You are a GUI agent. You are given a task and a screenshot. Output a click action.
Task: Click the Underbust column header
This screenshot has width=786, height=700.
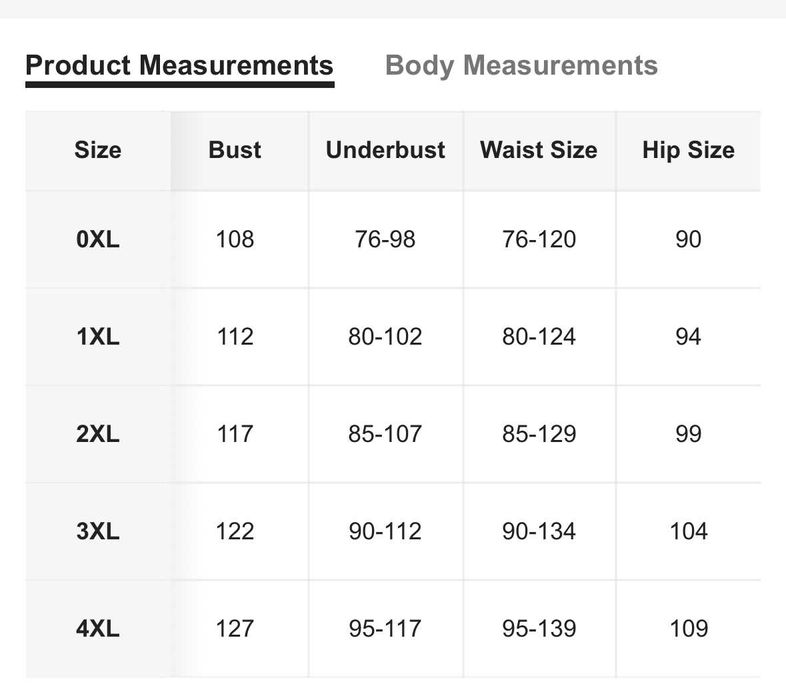tap(385, 150)
